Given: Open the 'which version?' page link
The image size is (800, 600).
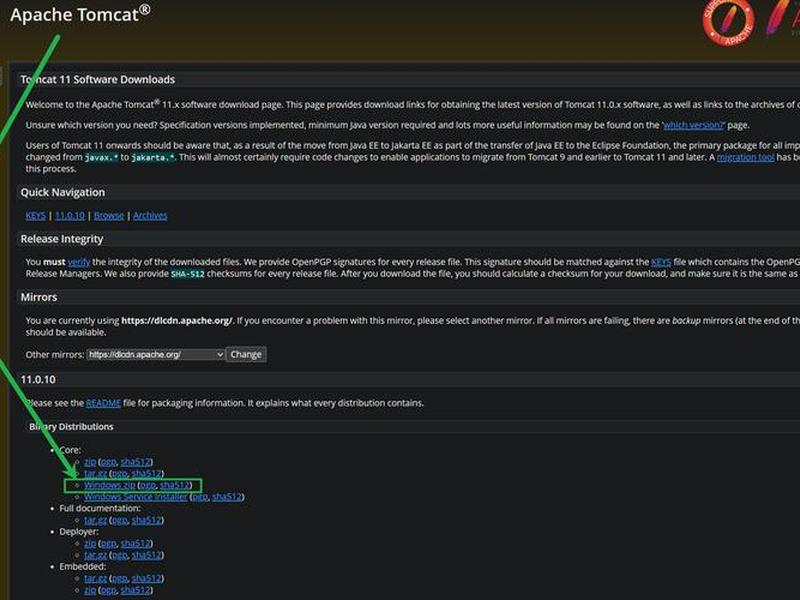Looking at the screenshot, I should coord(693,125).
